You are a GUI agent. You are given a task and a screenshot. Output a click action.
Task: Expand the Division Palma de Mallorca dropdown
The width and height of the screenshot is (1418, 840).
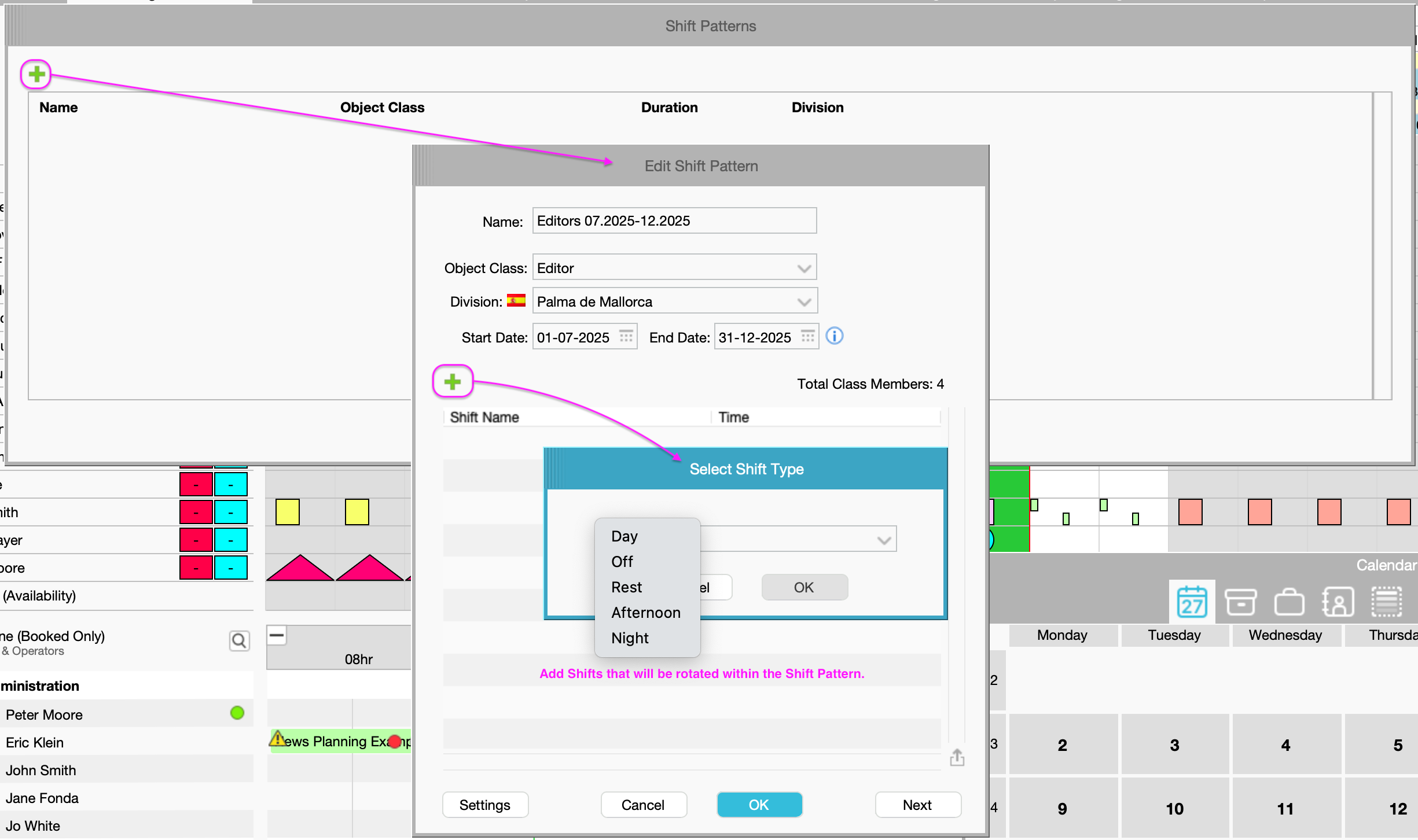tap(803, 302)
